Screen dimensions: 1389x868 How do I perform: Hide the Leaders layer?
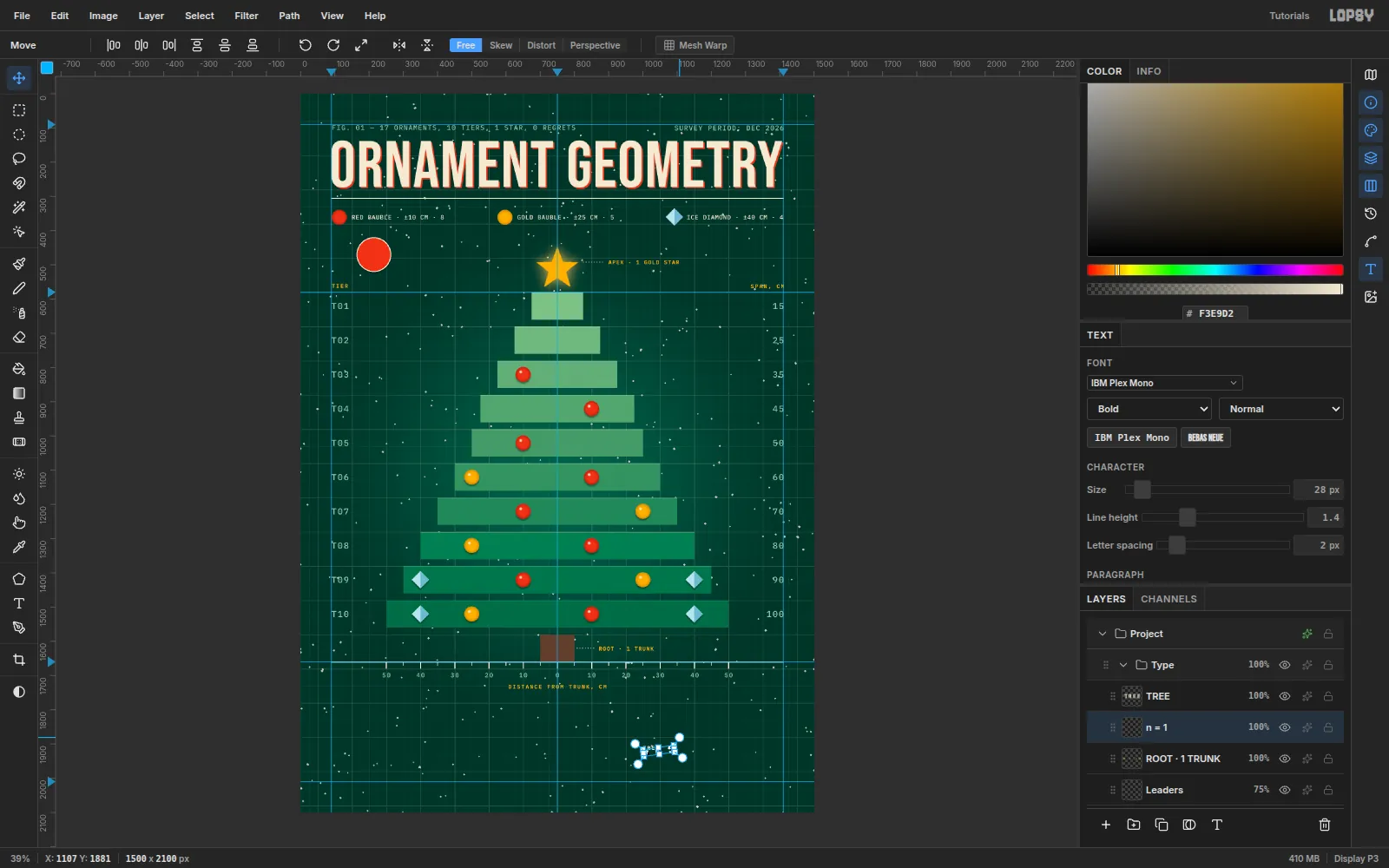1285,790
